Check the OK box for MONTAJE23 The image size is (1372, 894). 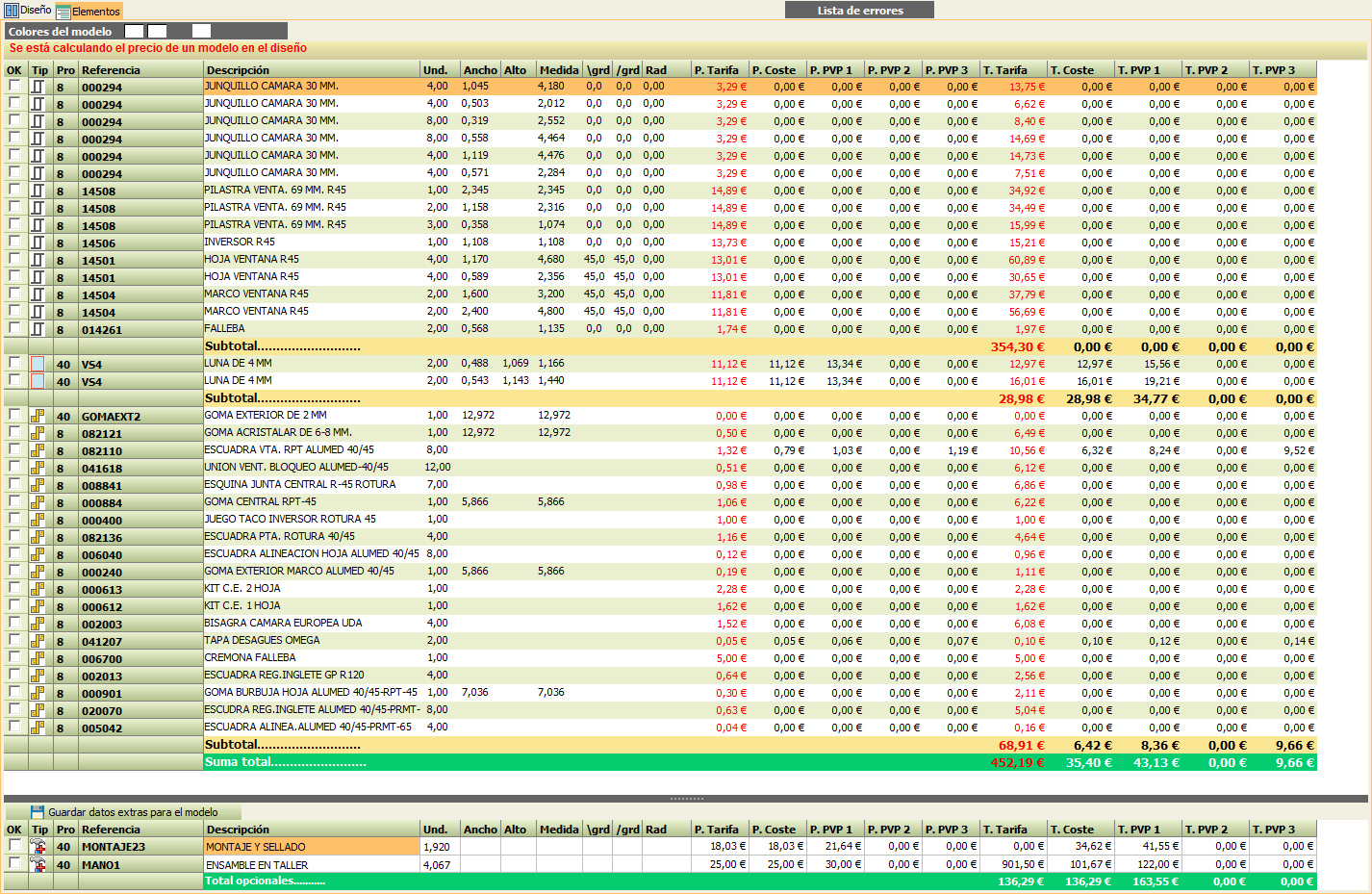(14, 845)
